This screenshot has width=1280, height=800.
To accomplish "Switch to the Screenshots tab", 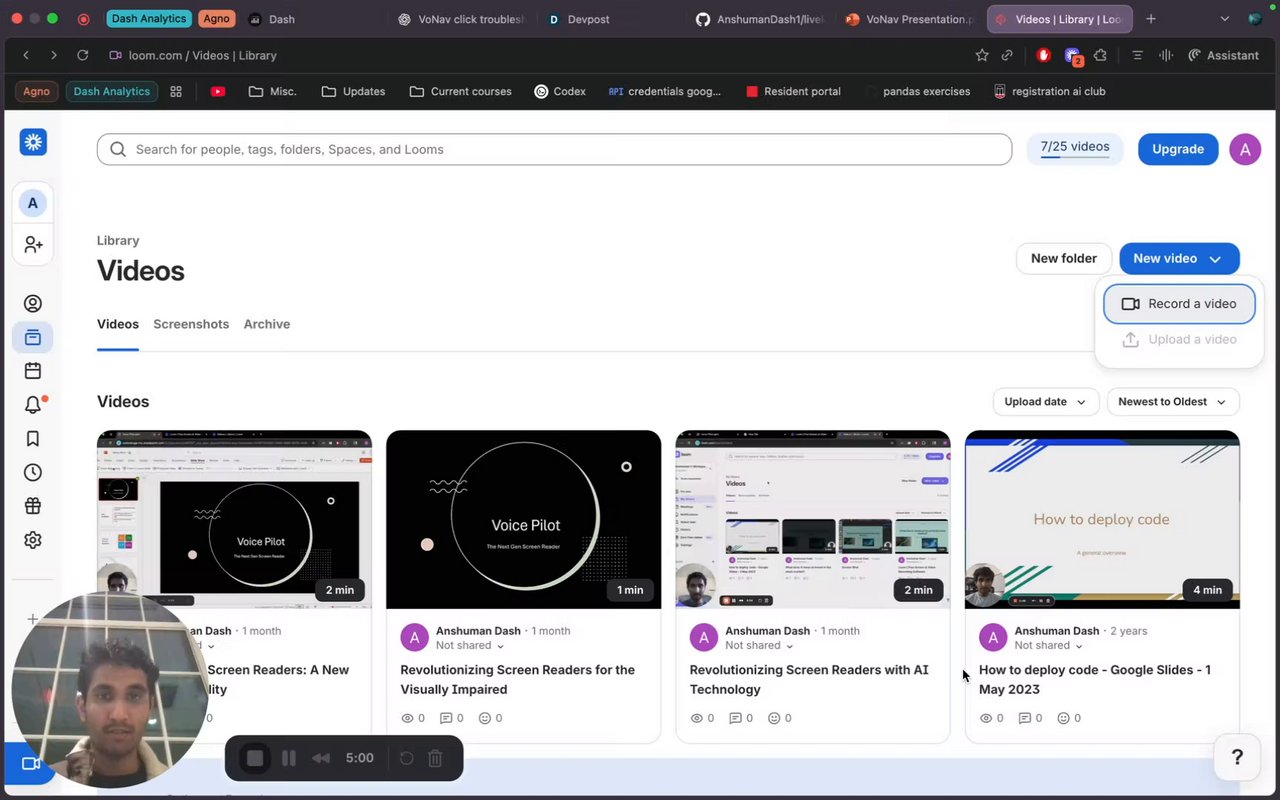I will pos(191,324).
